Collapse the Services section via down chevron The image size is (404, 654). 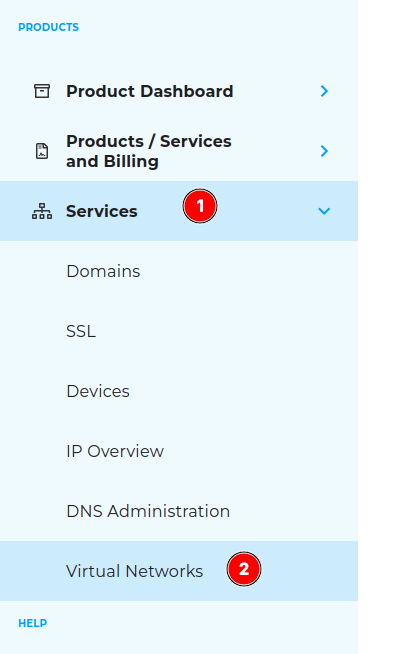[x=324, y=211]
